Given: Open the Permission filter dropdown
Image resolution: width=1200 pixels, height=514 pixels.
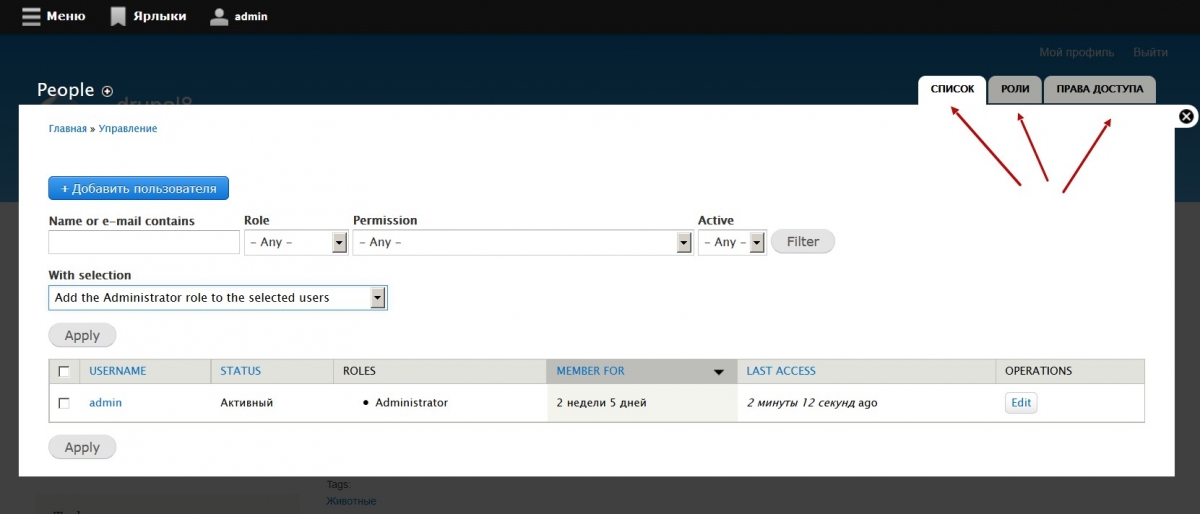Looking at the screenshot, I should pos(523,242).
